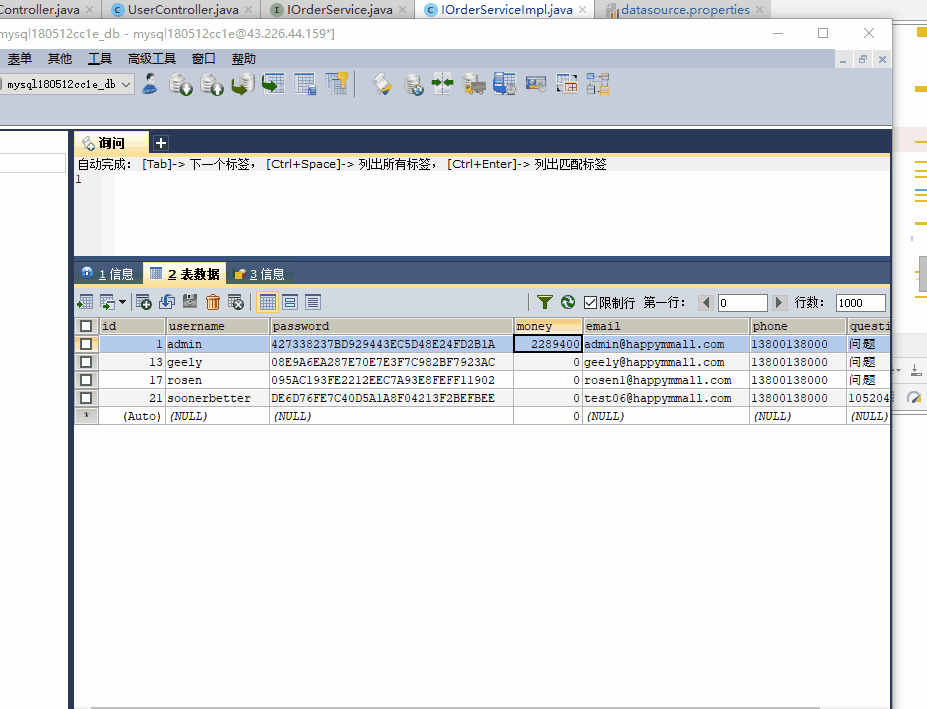Viewport: 927px width, 709px height.
Task: Toggle the 限制行 checkbox
Action: [591, 302]
